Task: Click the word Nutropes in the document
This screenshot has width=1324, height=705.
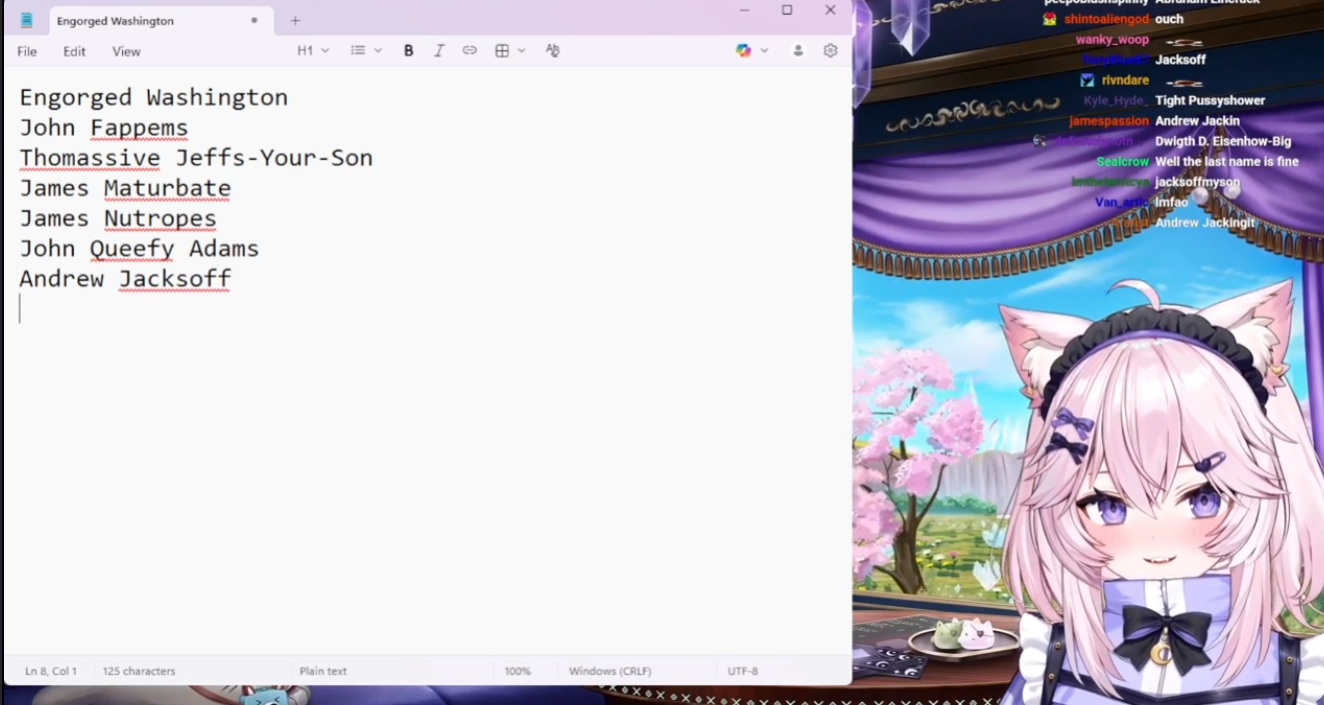Action: tap(160, 219)
